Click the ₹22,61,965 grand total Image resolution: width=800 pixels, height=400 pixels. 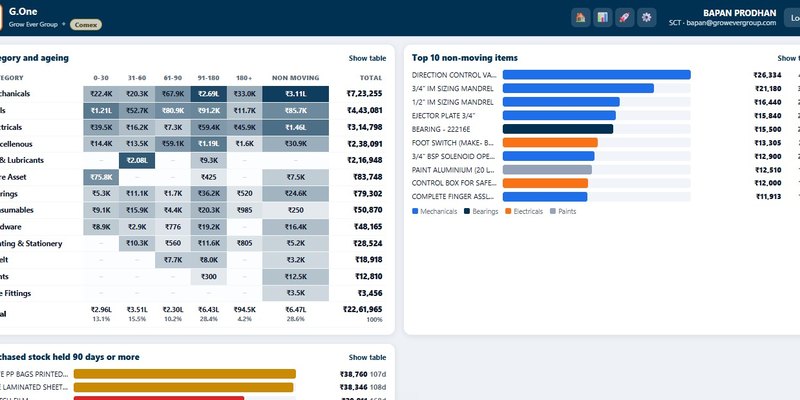coord(362,309)
